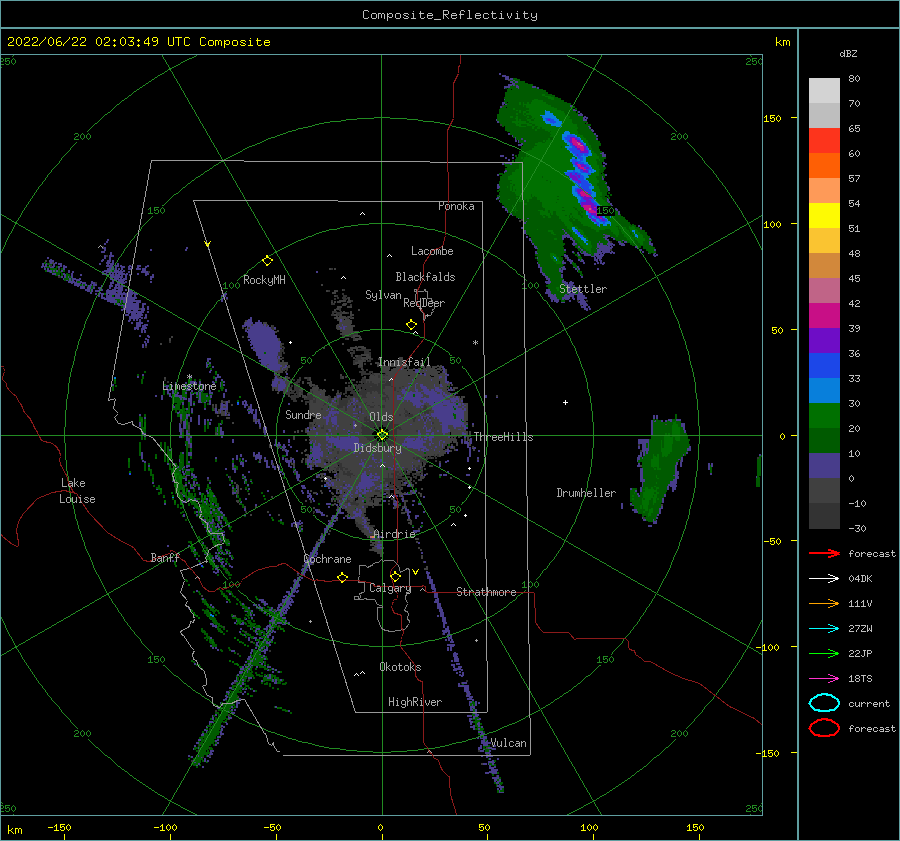
Task: Click the white plus marker north of Drumheller
Action: pyautogui.click(x=565, y=402)
